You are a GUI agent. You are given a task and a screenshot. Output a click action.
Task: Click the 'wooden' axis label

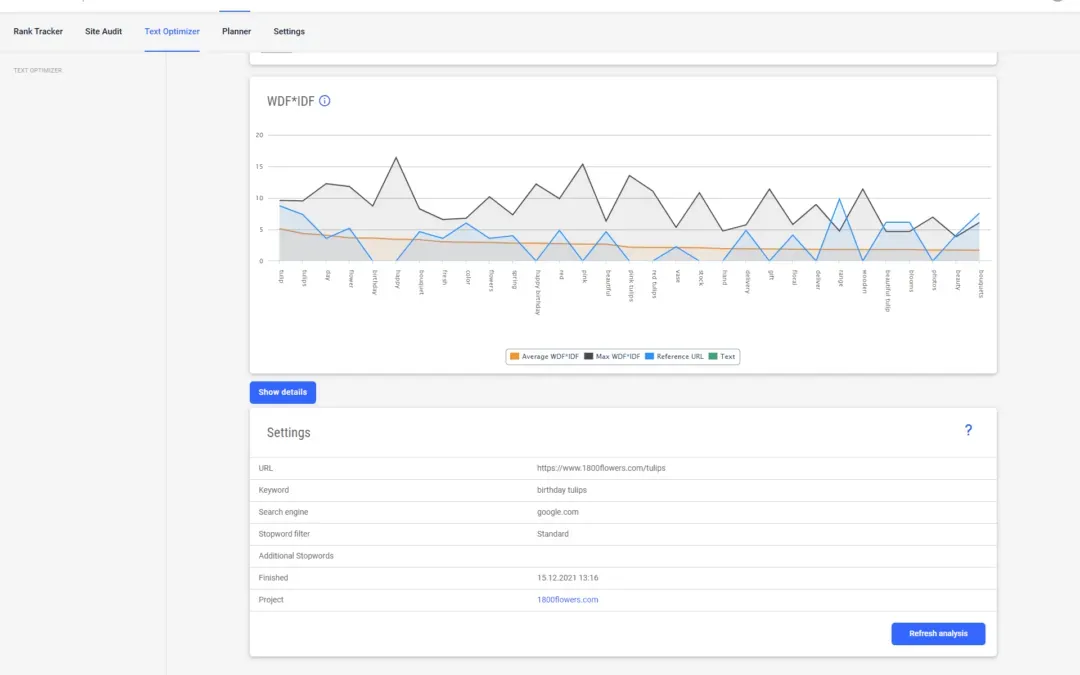(864, 281)
